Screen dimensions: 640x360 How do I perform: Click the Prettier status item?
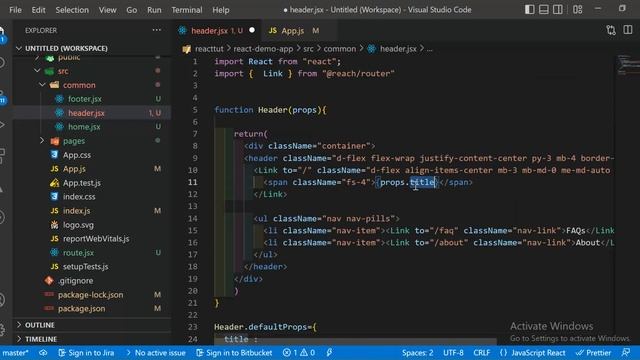tap(594, 353)
